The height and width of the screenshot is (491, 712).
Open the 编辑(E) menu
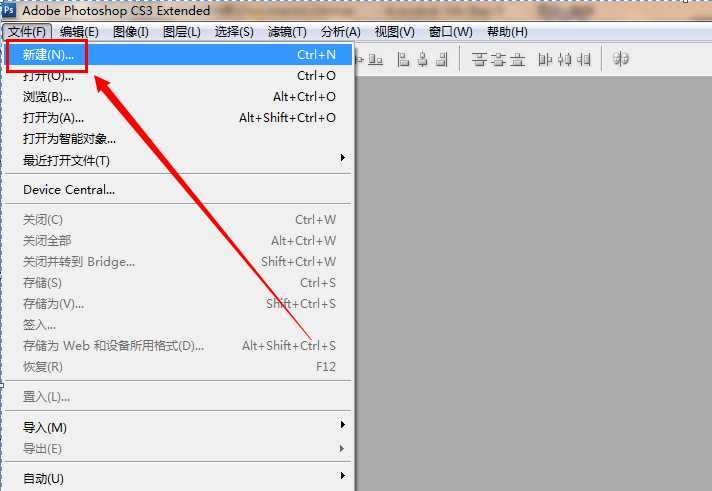[79, 32]
